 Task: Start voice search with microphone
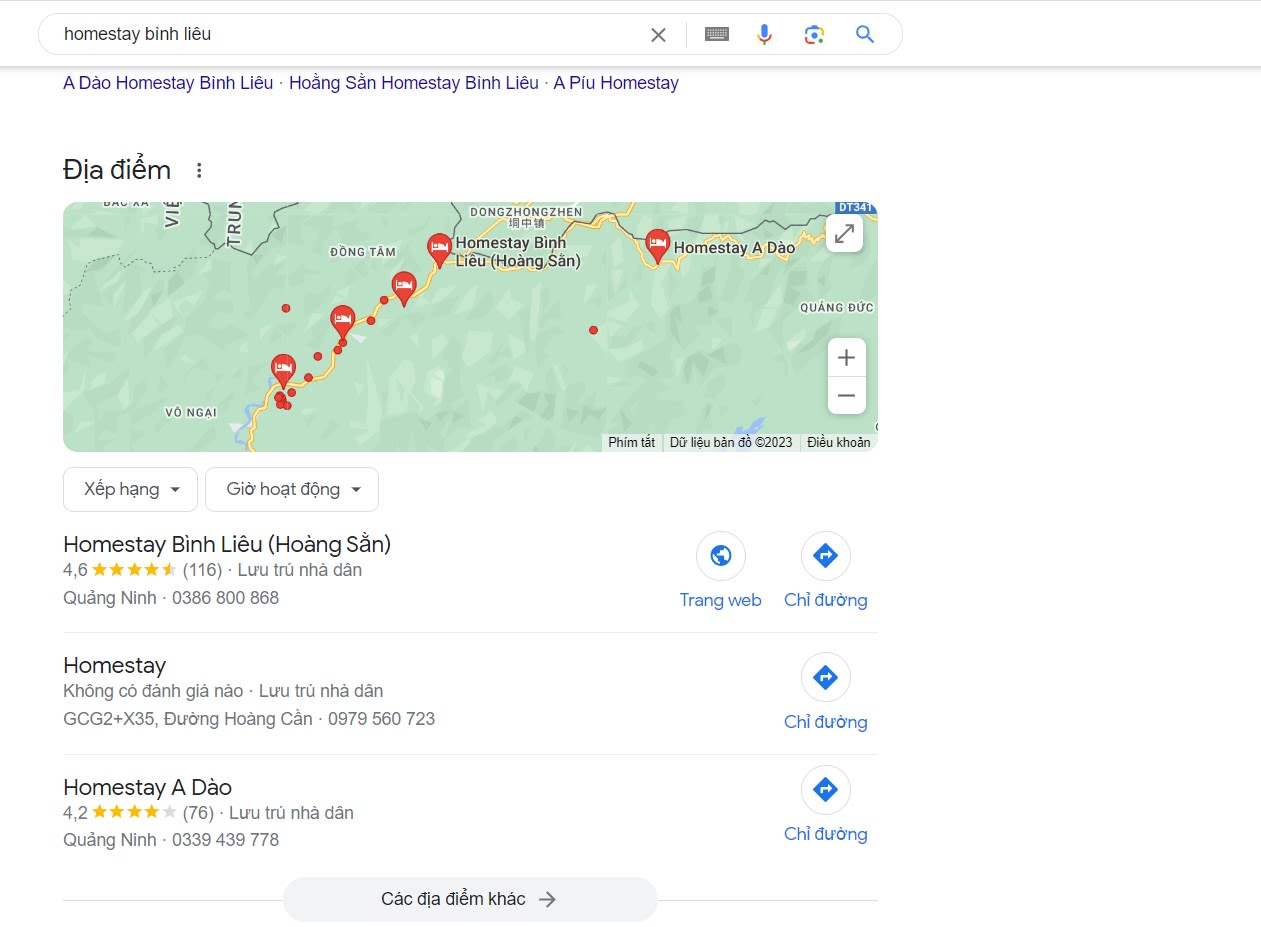coord(764,35)
